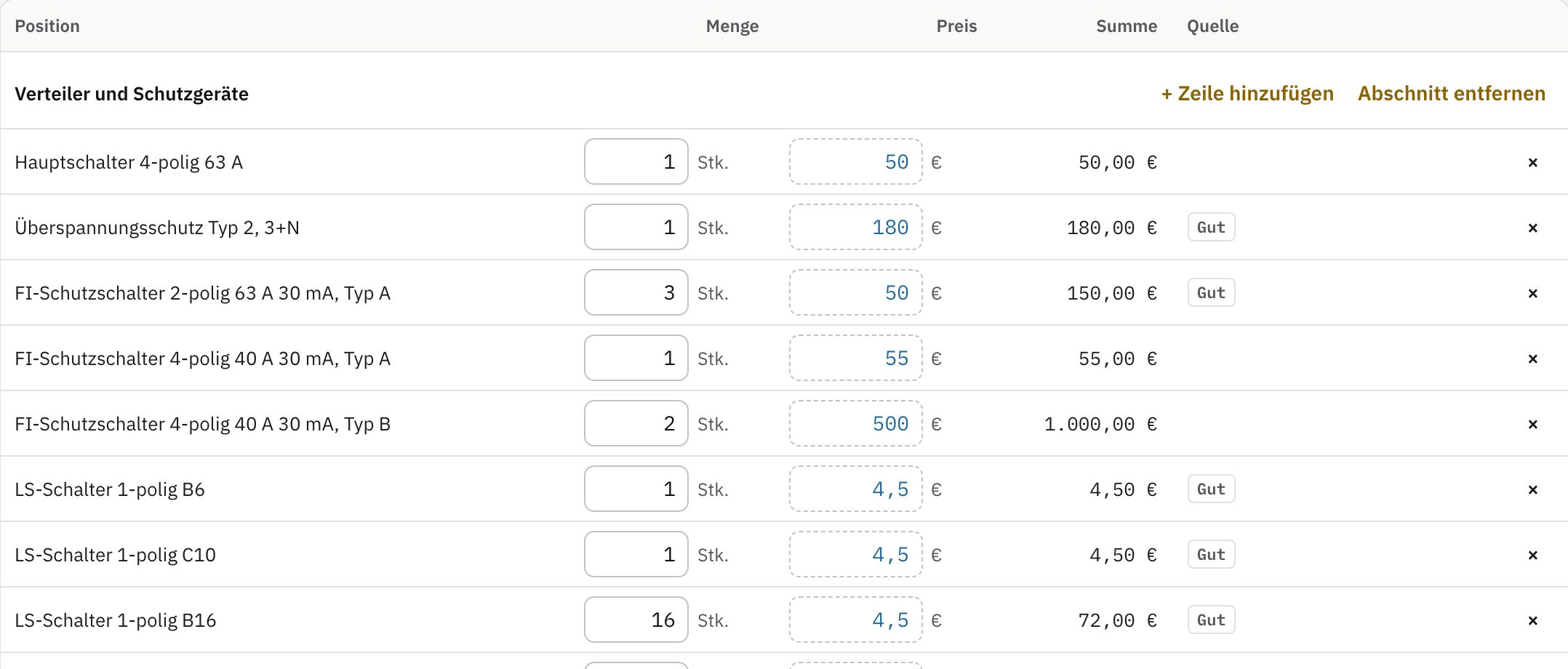Edit price for FI-Schutzschalter 2-polig 63 A
1568x669 pixels.
(x=856, y=292)
